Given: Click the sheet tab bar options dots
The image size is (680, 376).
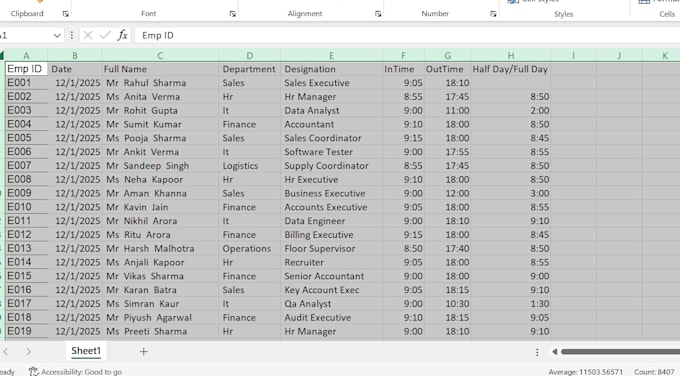Looking at the screenshot, I should (537, 352).
